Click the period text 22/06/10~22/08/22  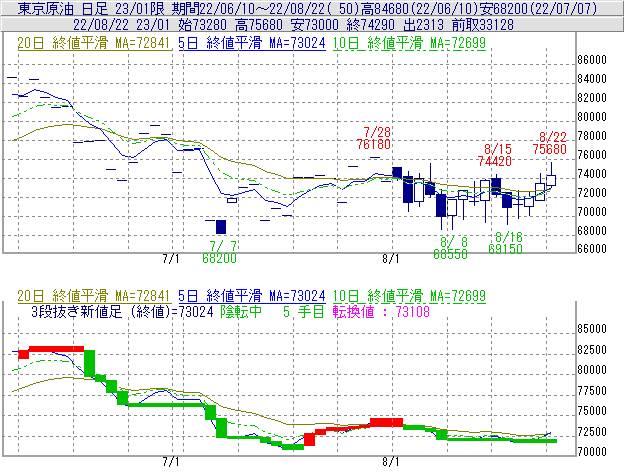263,8
